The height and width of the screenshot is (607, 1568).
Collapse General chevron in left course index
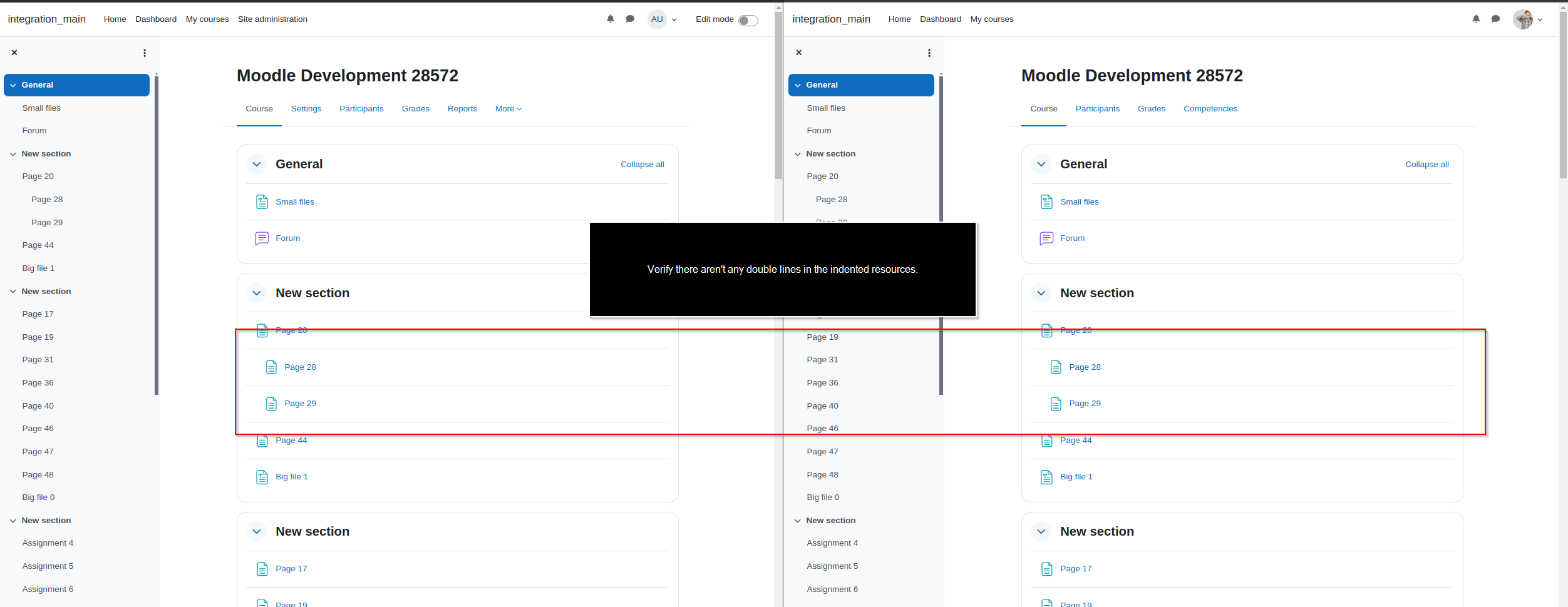13,85
